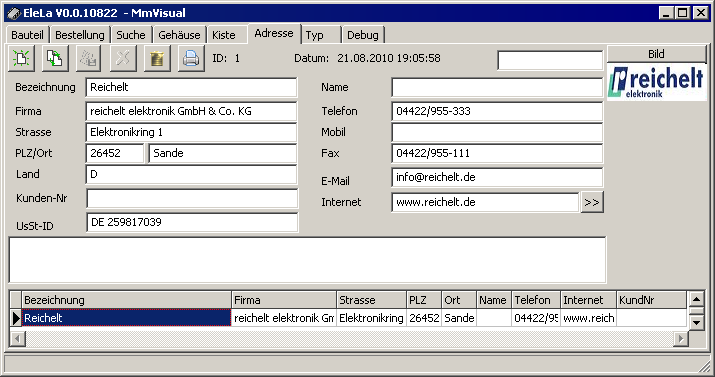Screen dimensions: 715x377
Task: Minimize the EleLa window
Action: [666, 13]
